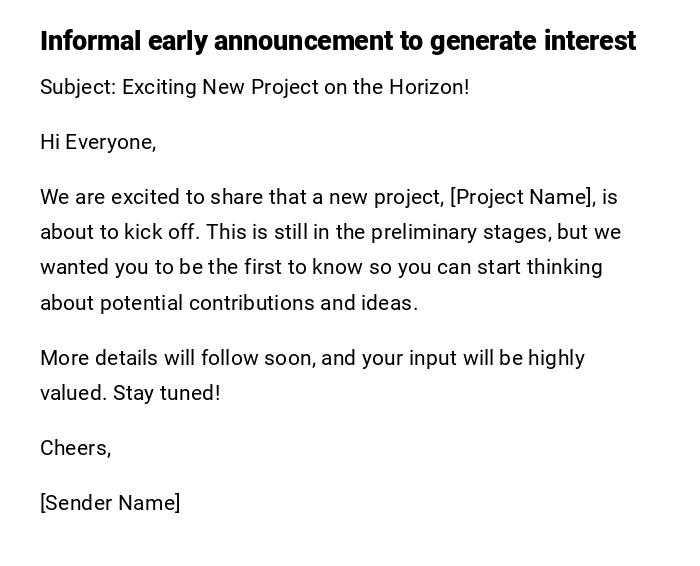Click the word 'interest' in the heading
700x566 pixels.
click(590, 41)
